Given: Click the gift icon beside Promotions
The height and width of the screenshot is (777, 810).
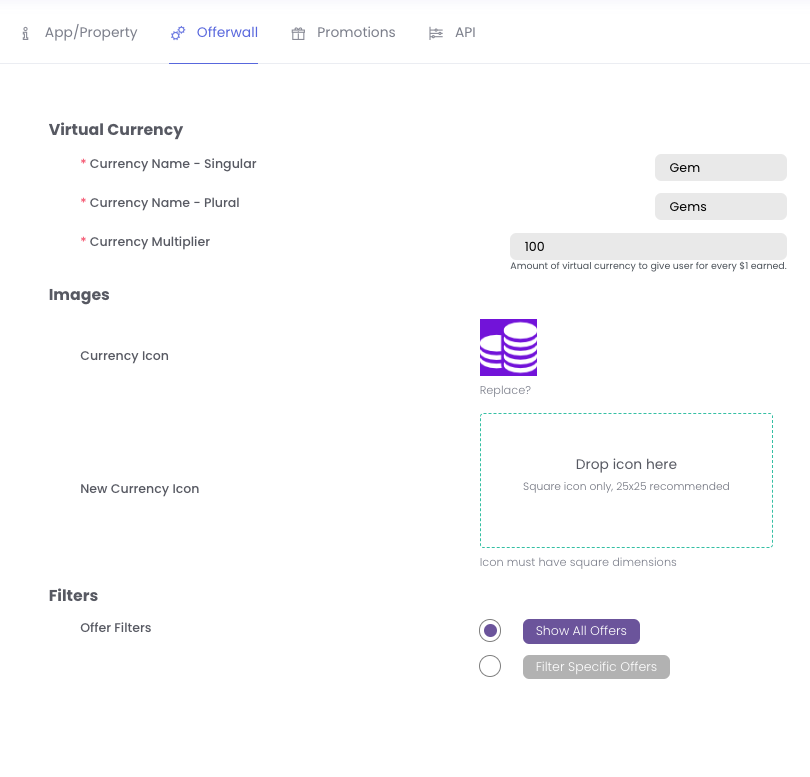Looking at the screenshot, I should [298, 34].
